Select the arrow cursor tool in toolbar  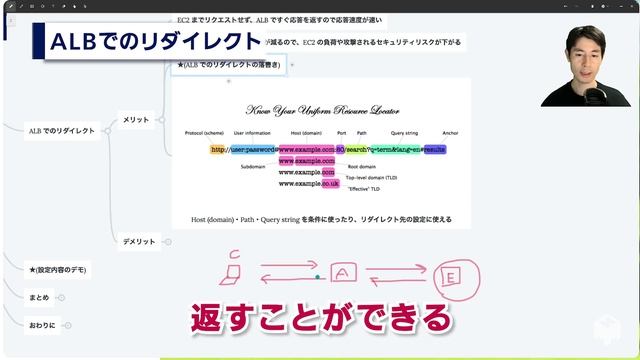(x=85, y=6)
